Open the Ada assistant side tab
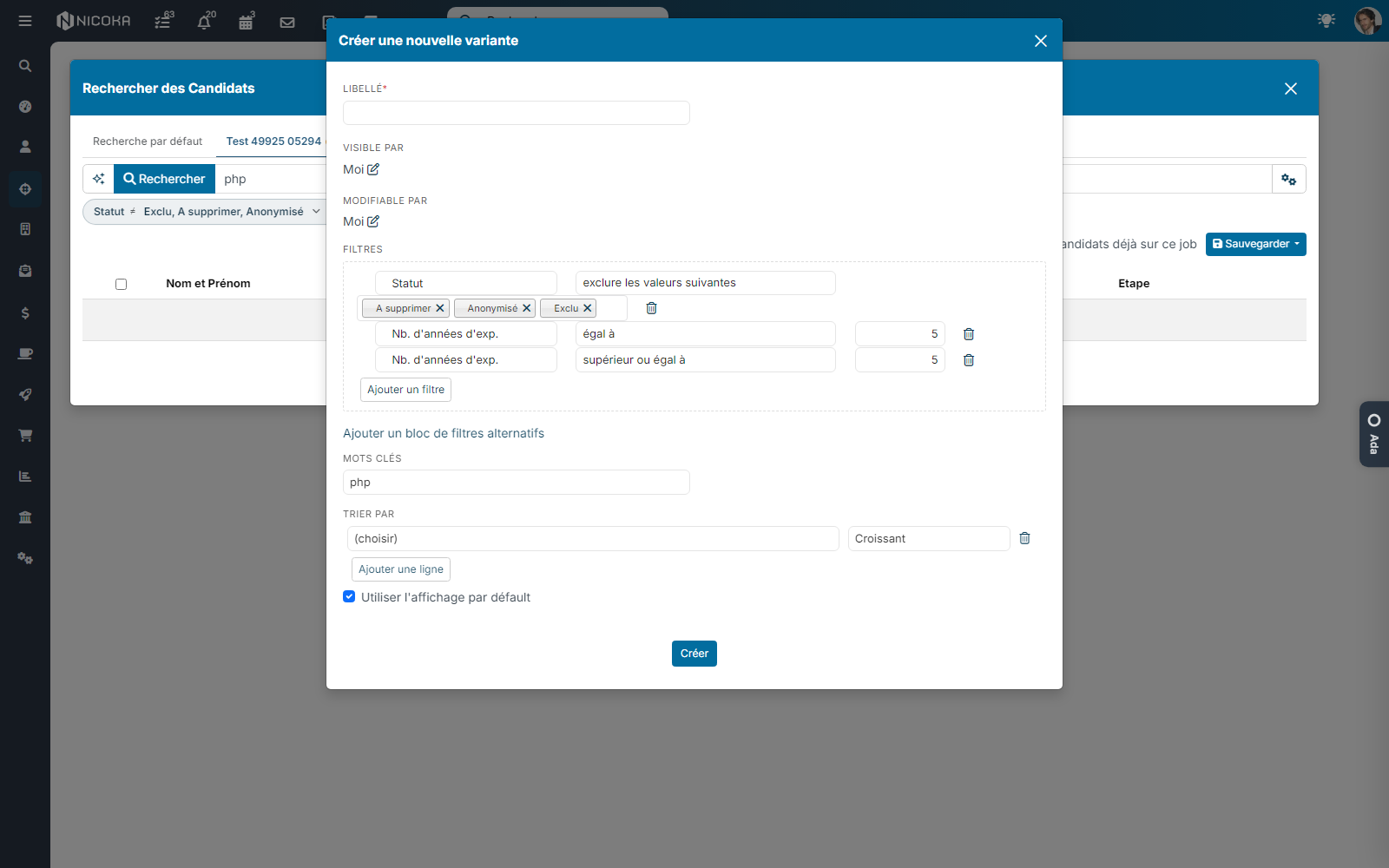The image size is (1389, 868). pyautogui.click(x=1374, y=434)
